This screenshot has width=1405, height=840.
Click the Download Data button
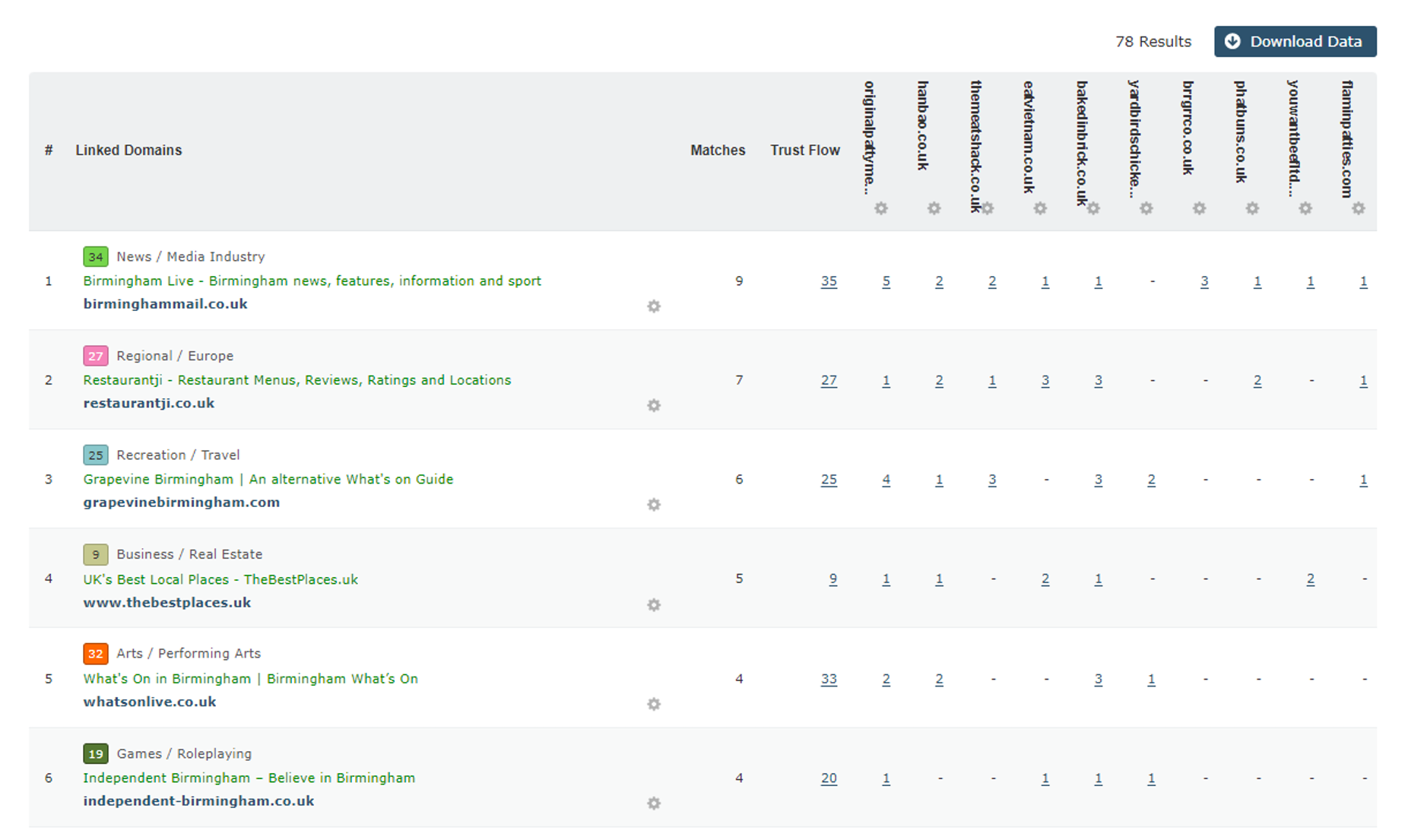(1295, 42)
